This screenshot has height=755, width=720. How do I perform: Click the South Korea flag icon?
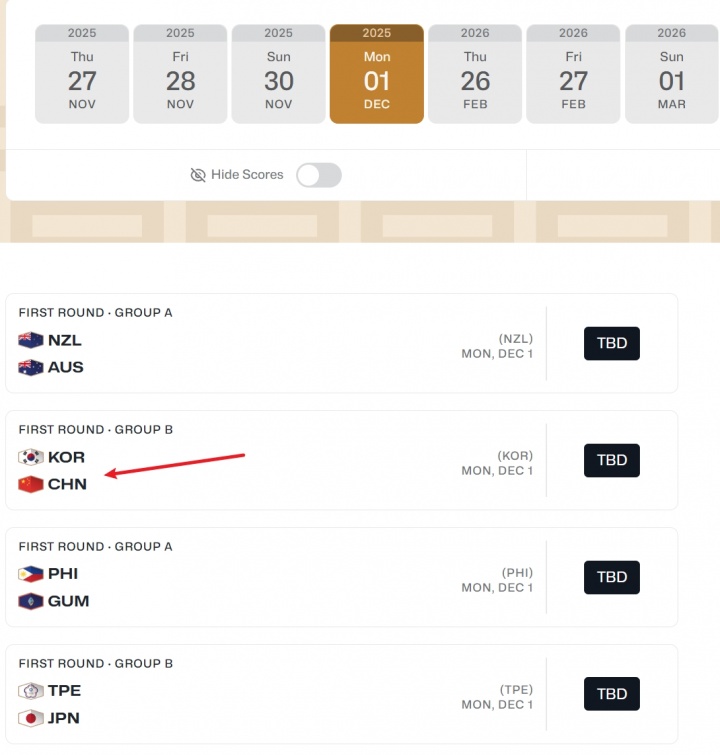pos(31,457)
